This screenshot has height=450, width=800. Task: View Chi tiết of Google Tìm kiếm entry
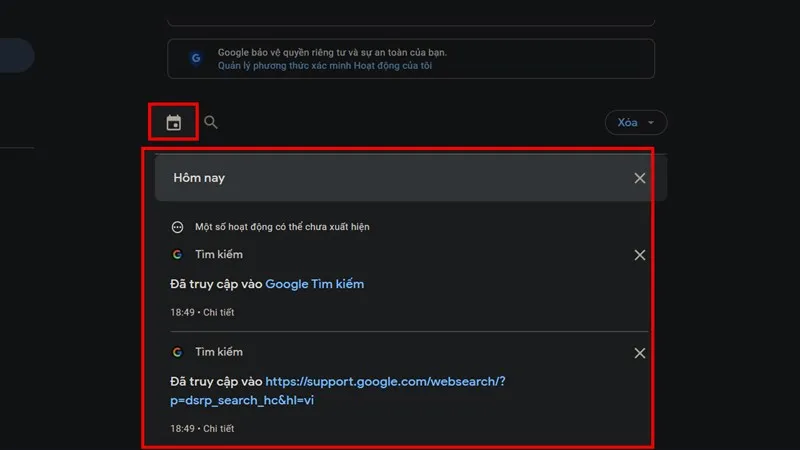[x=218, y=313]
